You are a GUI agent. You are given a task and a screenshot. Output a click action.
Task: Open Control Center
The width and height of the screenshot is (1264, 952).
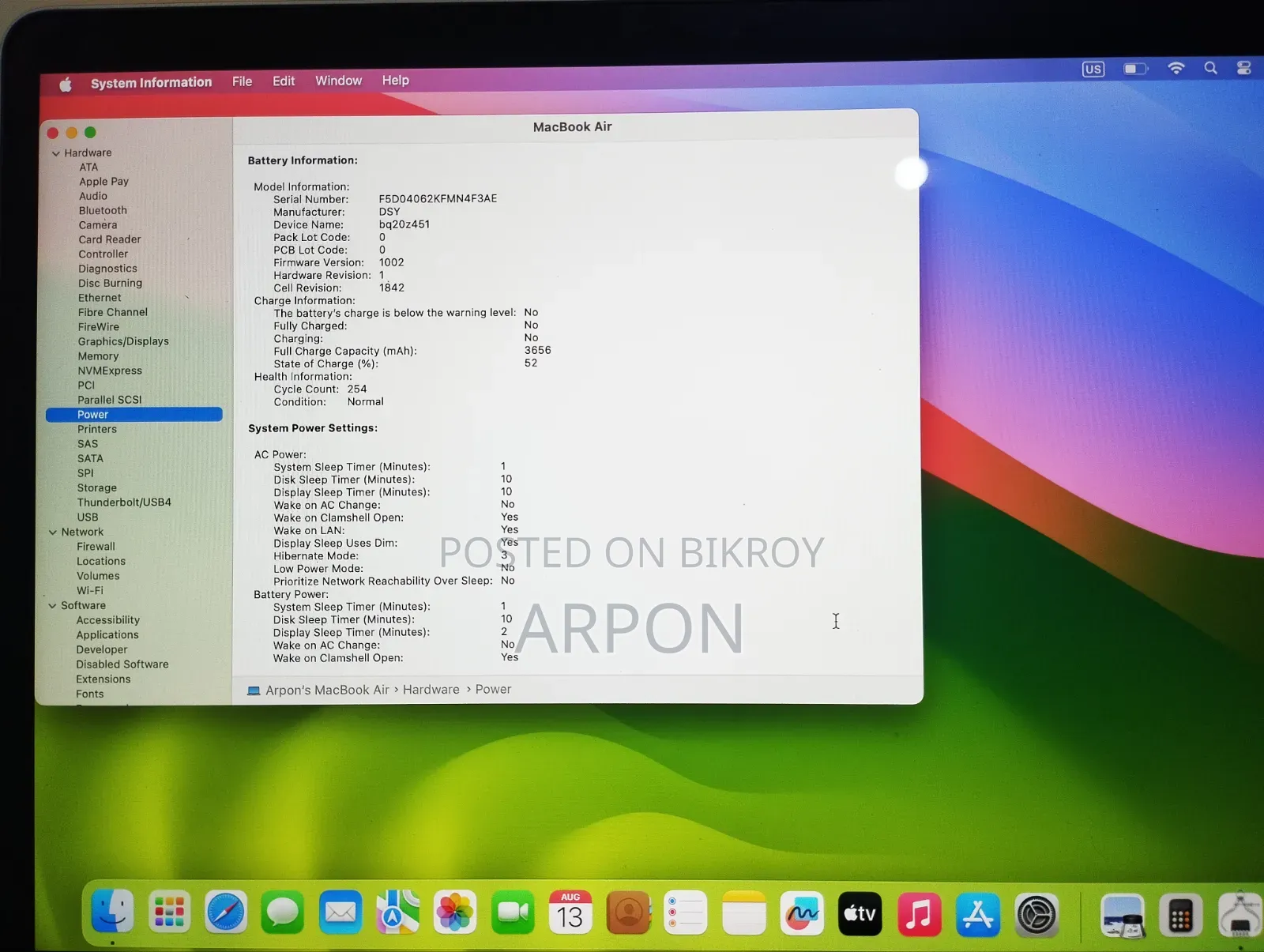point(1243,68)
